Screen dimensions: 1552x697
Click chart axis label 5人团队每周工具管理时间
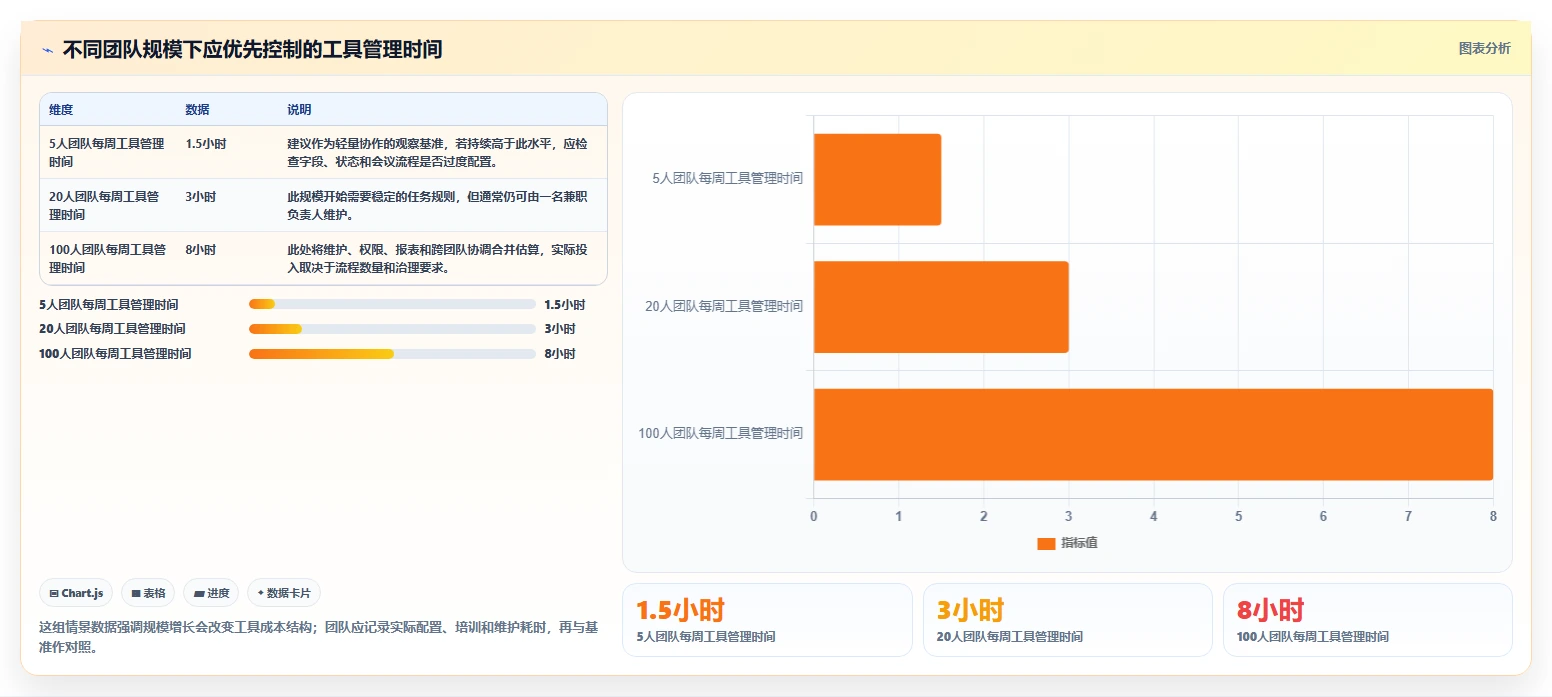(727, 179)
